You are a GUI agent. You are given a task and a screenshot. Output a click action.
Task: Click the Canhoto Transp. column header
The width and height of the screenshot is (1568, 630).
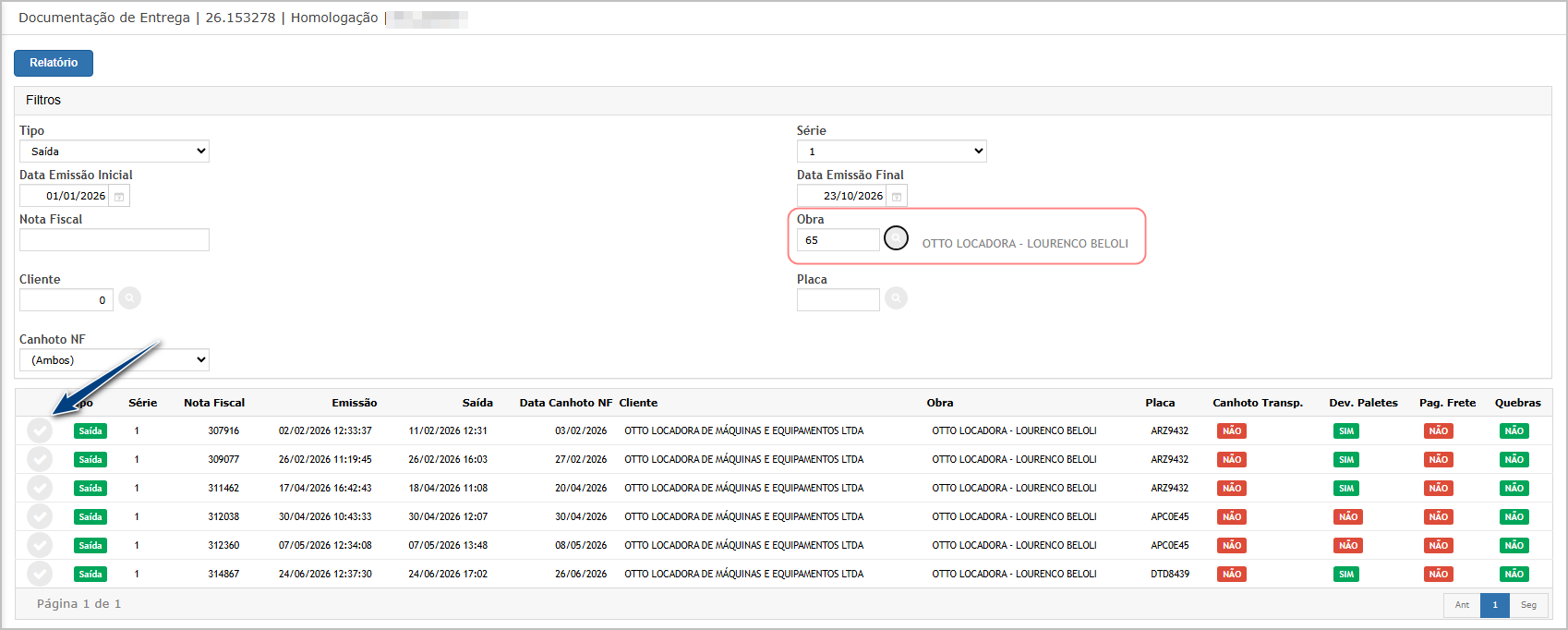tap(1258, 403)
